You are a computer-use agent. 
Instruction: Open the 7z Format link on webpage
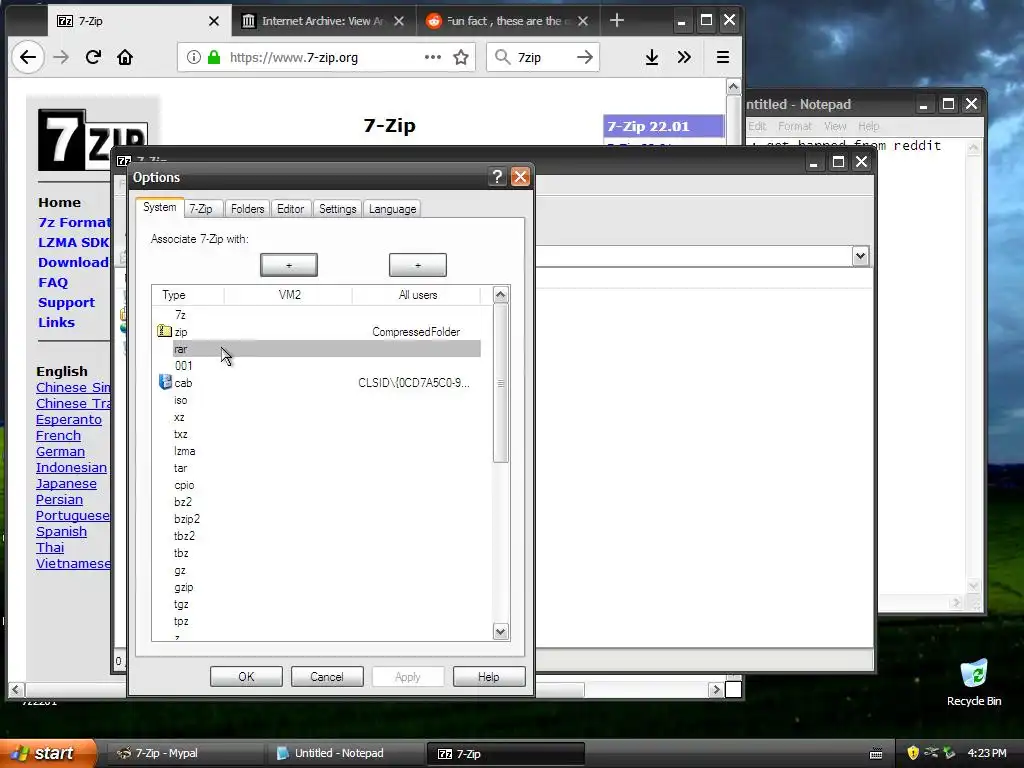click(x=74, y=223)
